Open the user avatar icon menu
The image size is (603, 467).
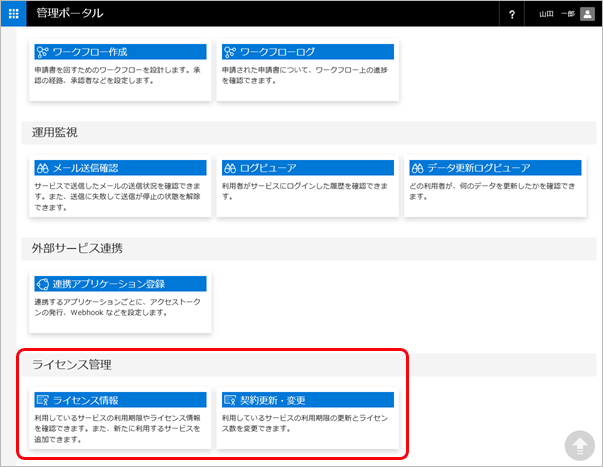587,14
